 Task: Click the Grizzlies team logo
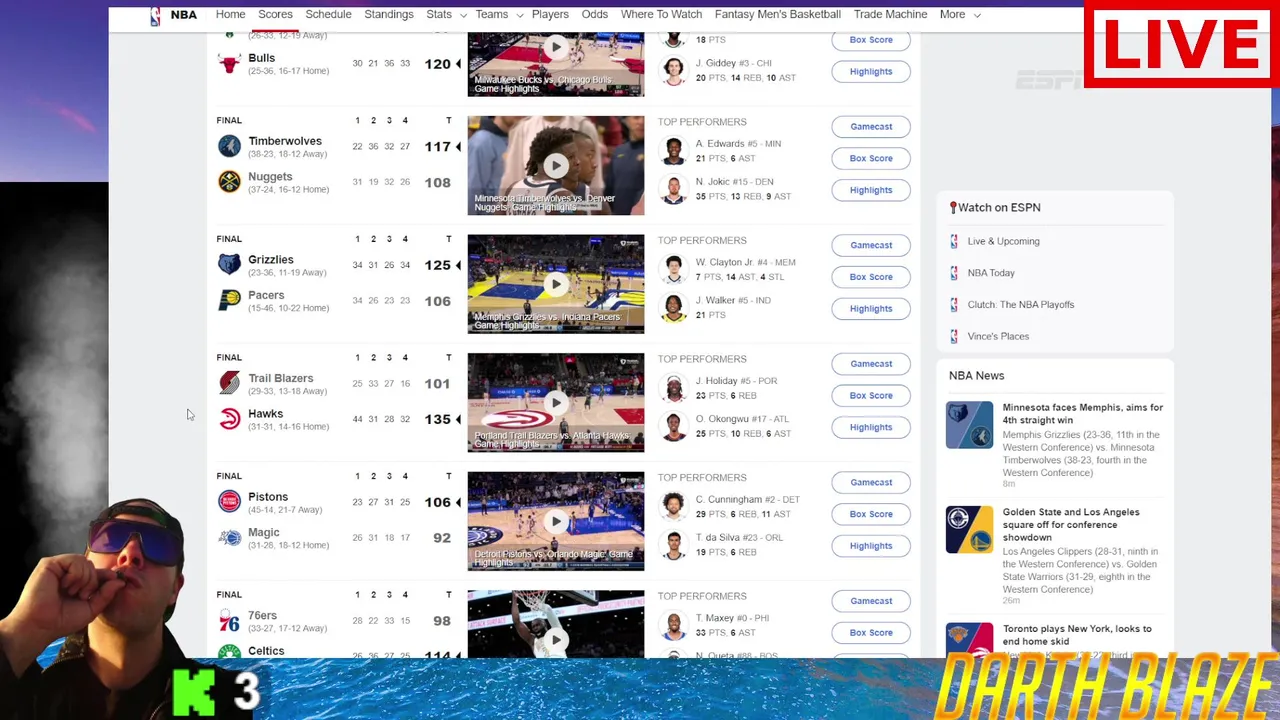point(229,265)
